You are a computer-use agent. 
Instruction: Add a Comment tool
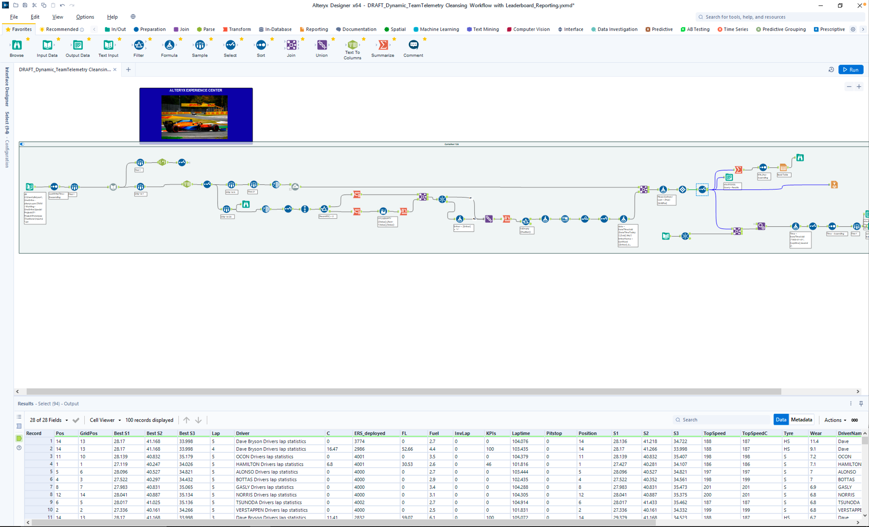coord(413,48)
